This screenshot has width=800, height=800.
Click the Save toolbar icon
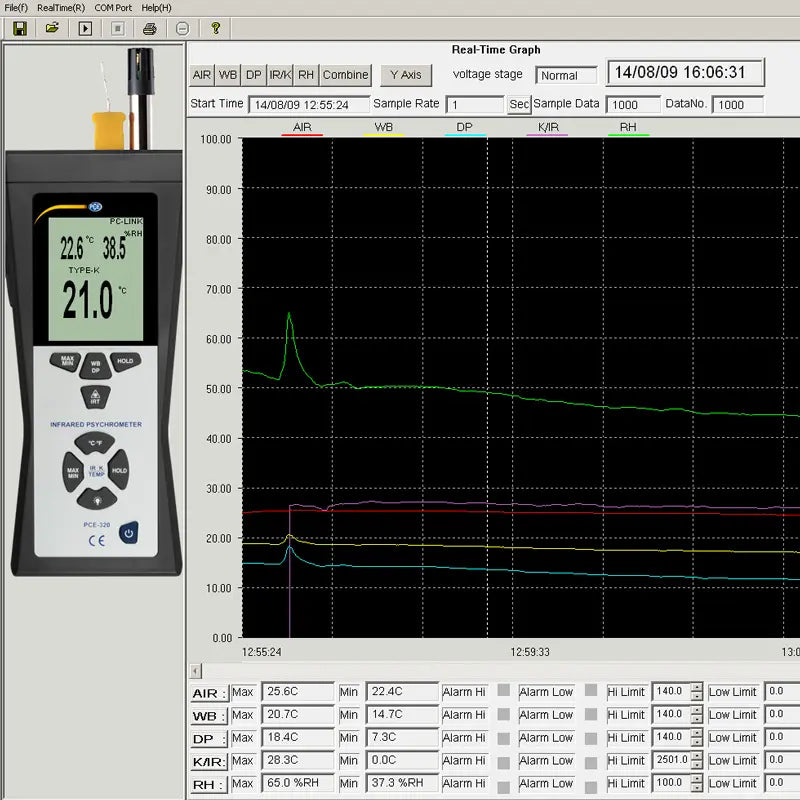21,27
